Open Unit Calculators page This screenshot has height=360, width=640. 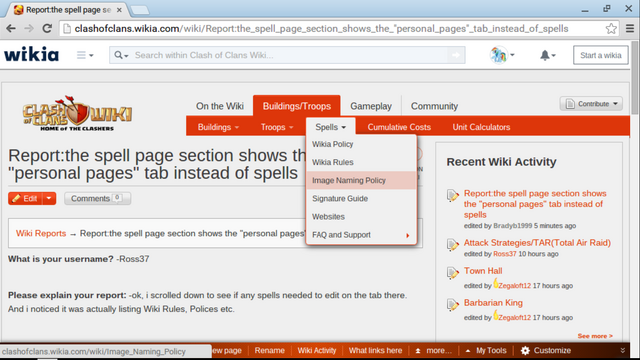coord(481,127)
